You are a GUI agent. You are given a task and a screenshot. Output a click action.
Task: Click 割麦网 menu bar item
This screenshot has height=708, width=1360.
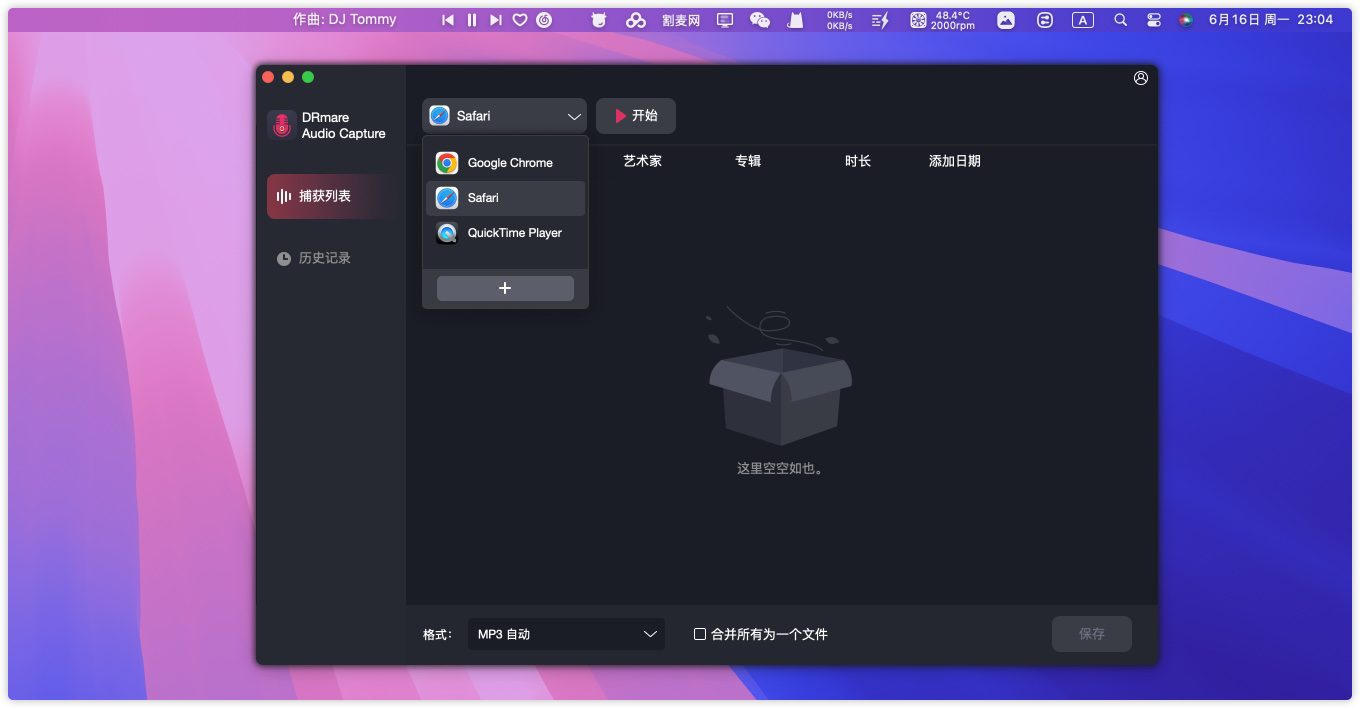(x=681, y=20)
